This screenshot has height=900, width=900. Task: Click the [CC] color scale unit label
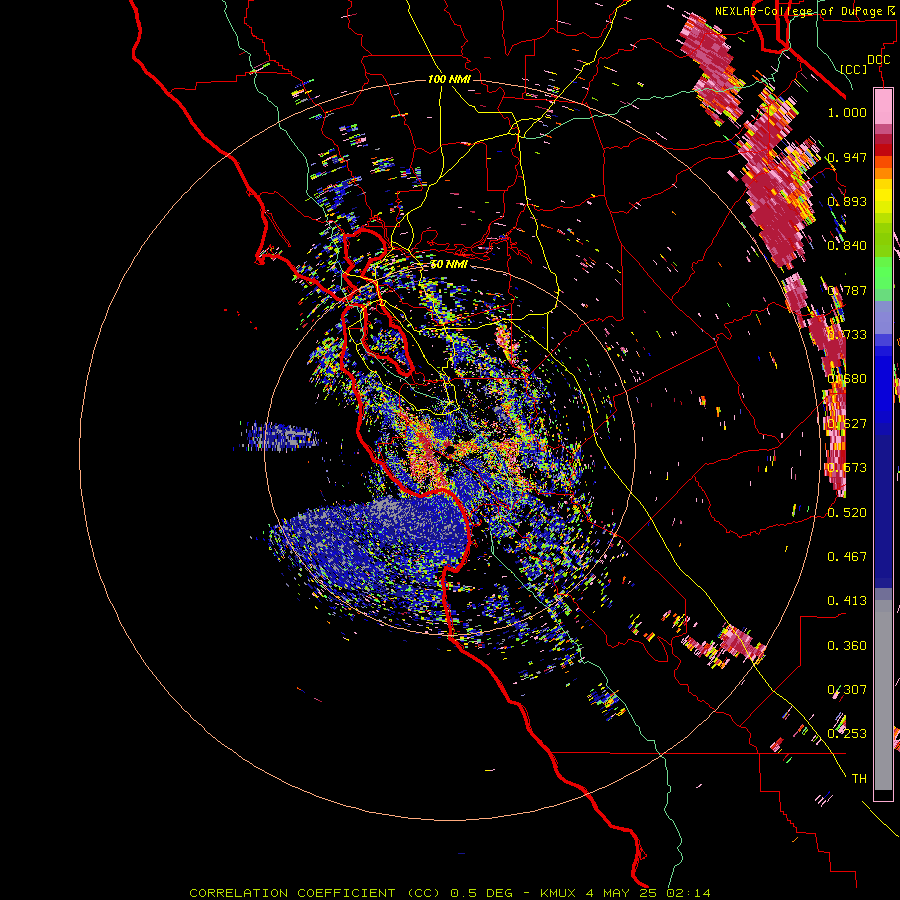point(854,69)
